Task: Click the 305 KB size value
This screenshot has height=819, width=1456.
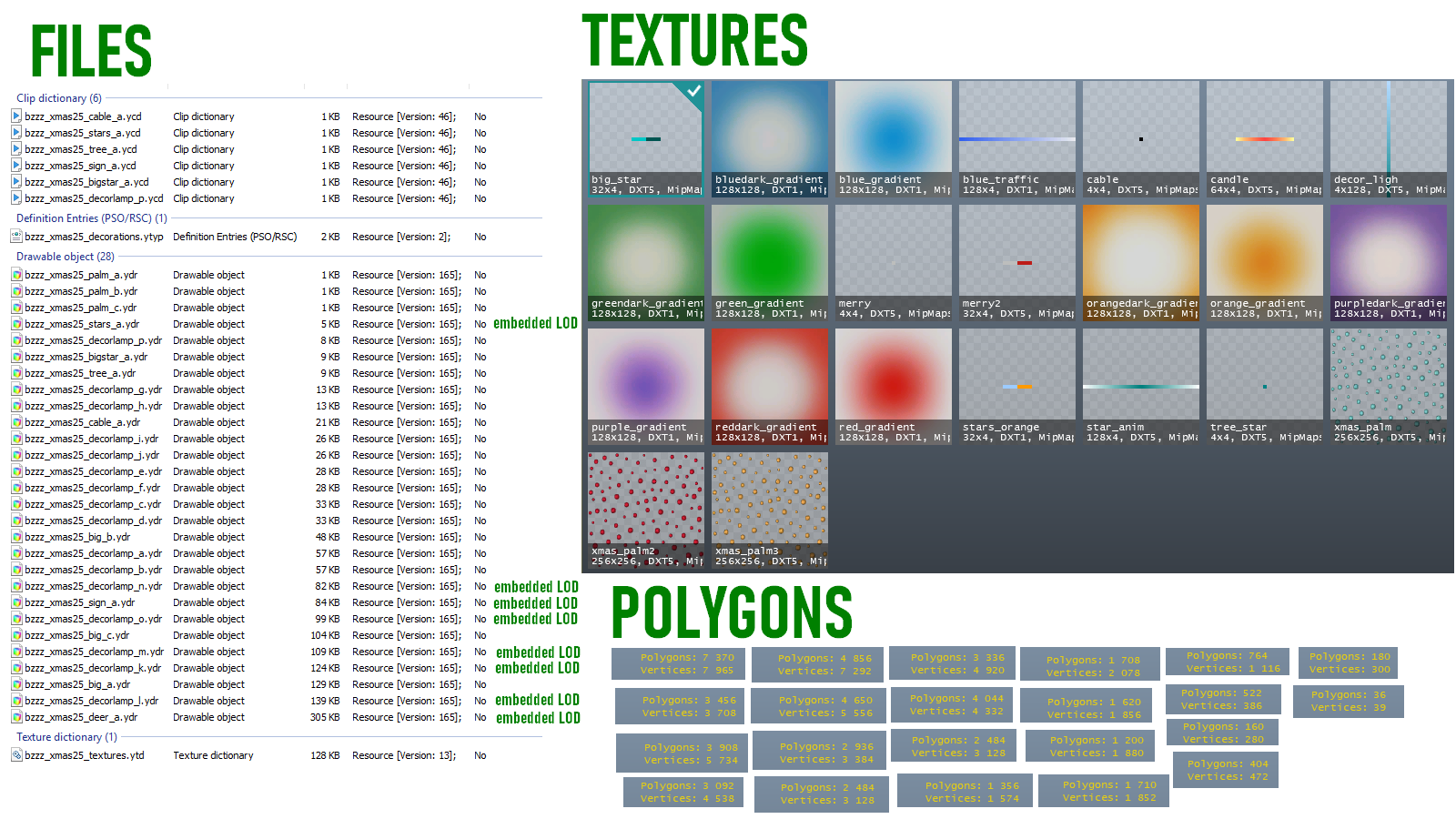Action: pyautogui.click(x=325, y=717)
